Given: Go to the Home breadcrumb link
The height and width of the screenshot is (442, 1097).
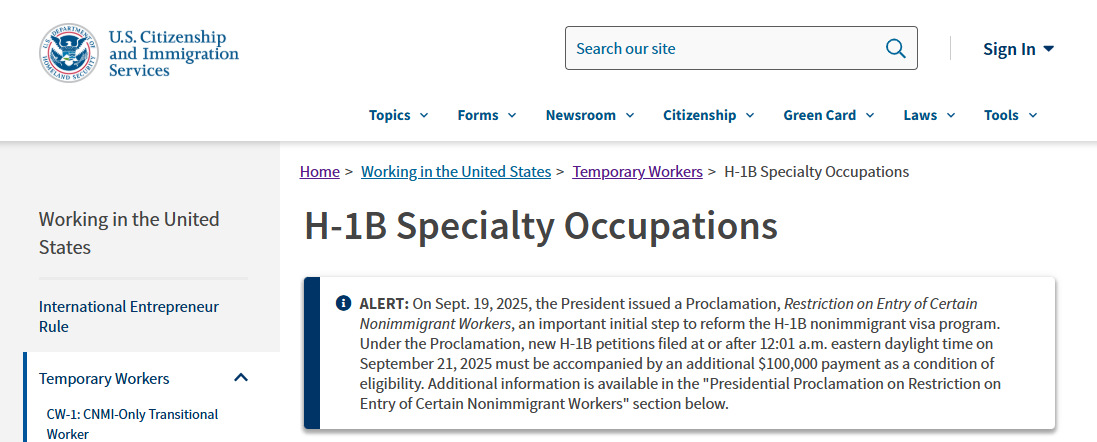Looking at the screenshot, I should pyautogui.click(x=319, y=171).
